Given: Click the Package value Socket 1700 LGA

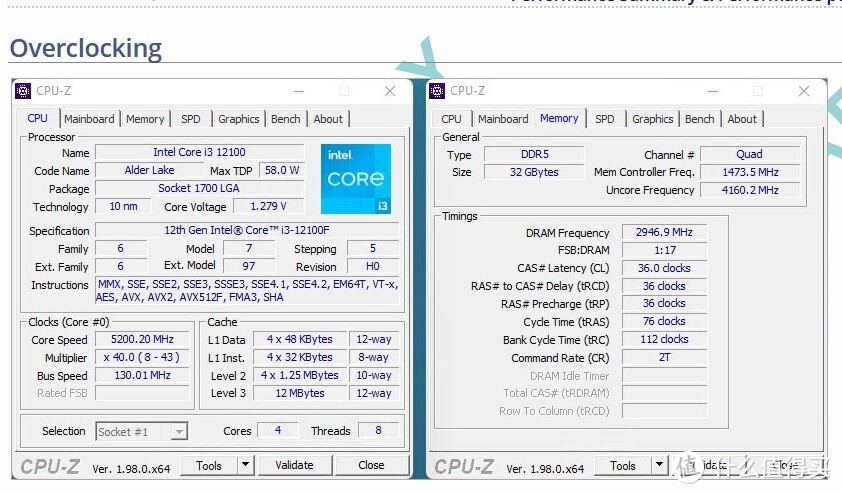Looking at the screenshot, I should tap(199, 188).
